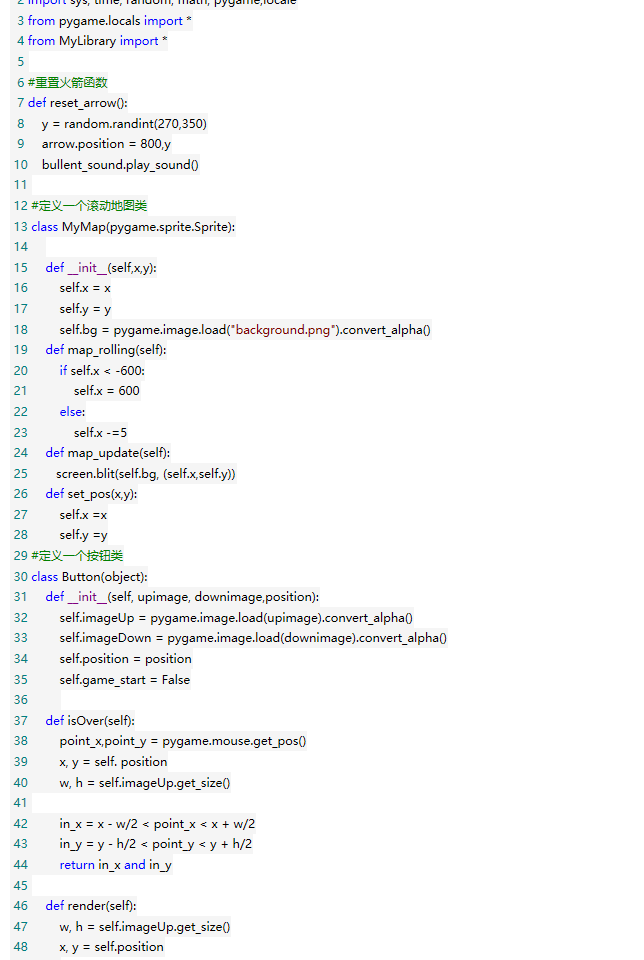Click 'self.x = x' on line 16
644x960 pixels.
click(x=85, y=288)
